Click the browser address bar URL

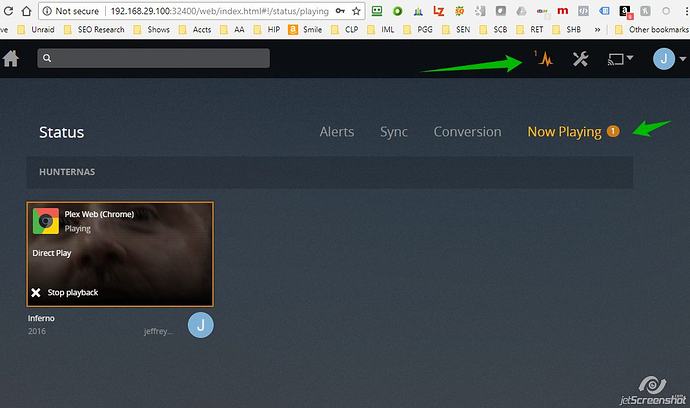tap(220, 11)
